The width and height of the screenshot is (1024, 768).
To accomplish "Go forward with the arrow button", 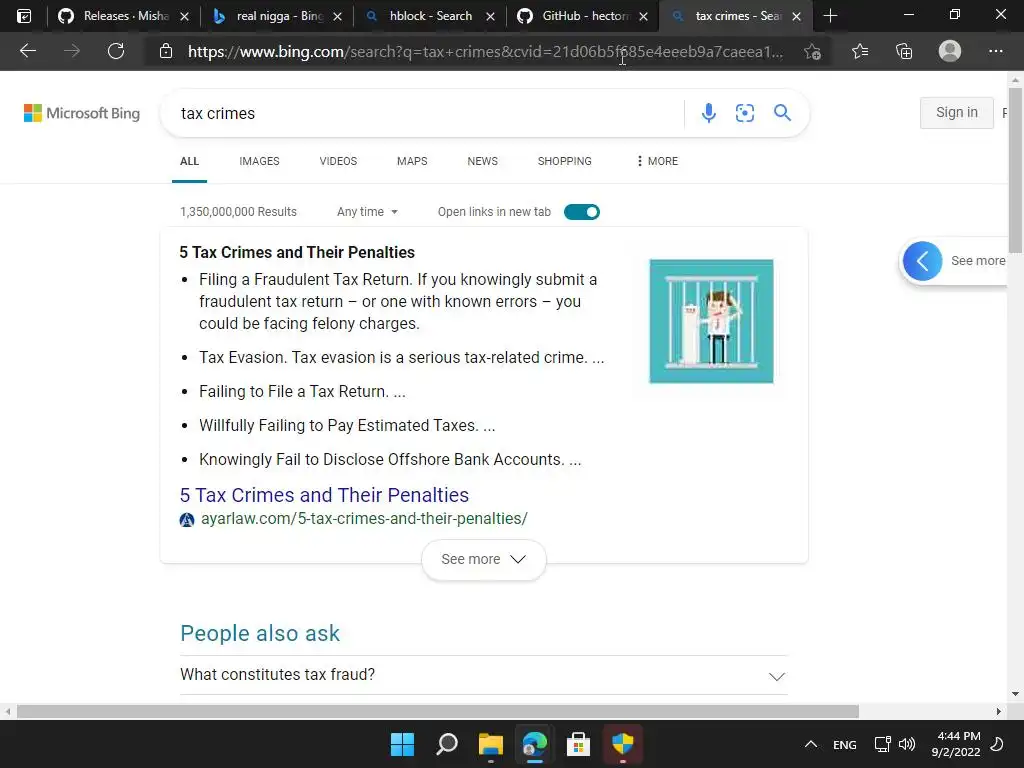I will (x=72, y=51).
